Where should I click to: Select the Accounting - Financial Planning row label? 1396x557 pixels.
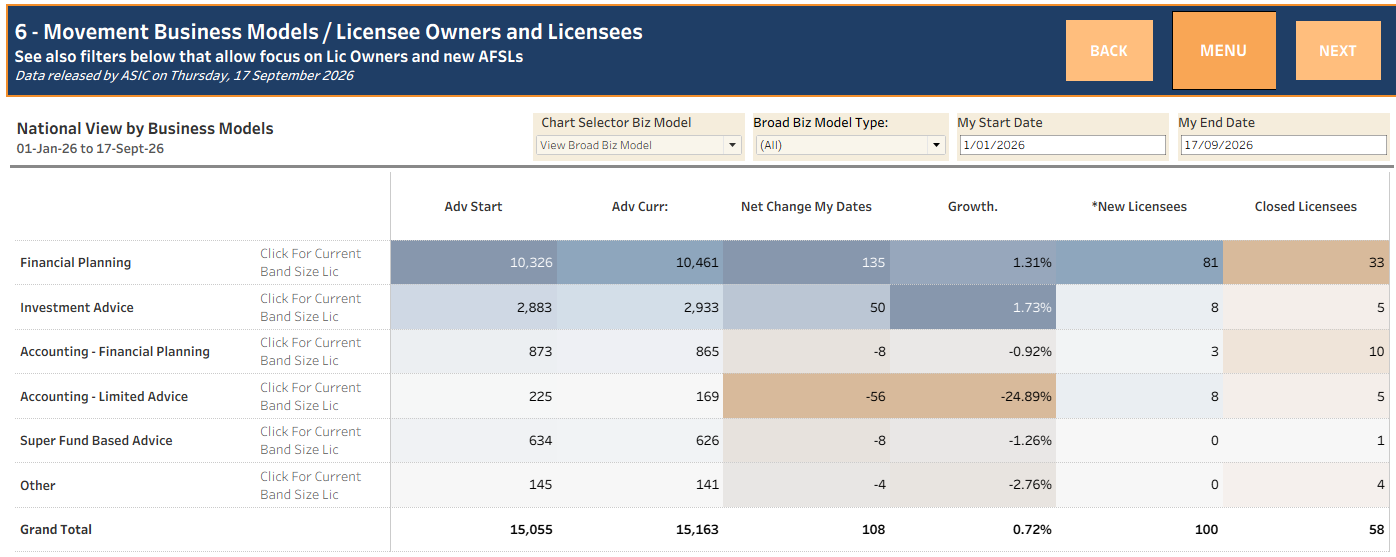115,351
